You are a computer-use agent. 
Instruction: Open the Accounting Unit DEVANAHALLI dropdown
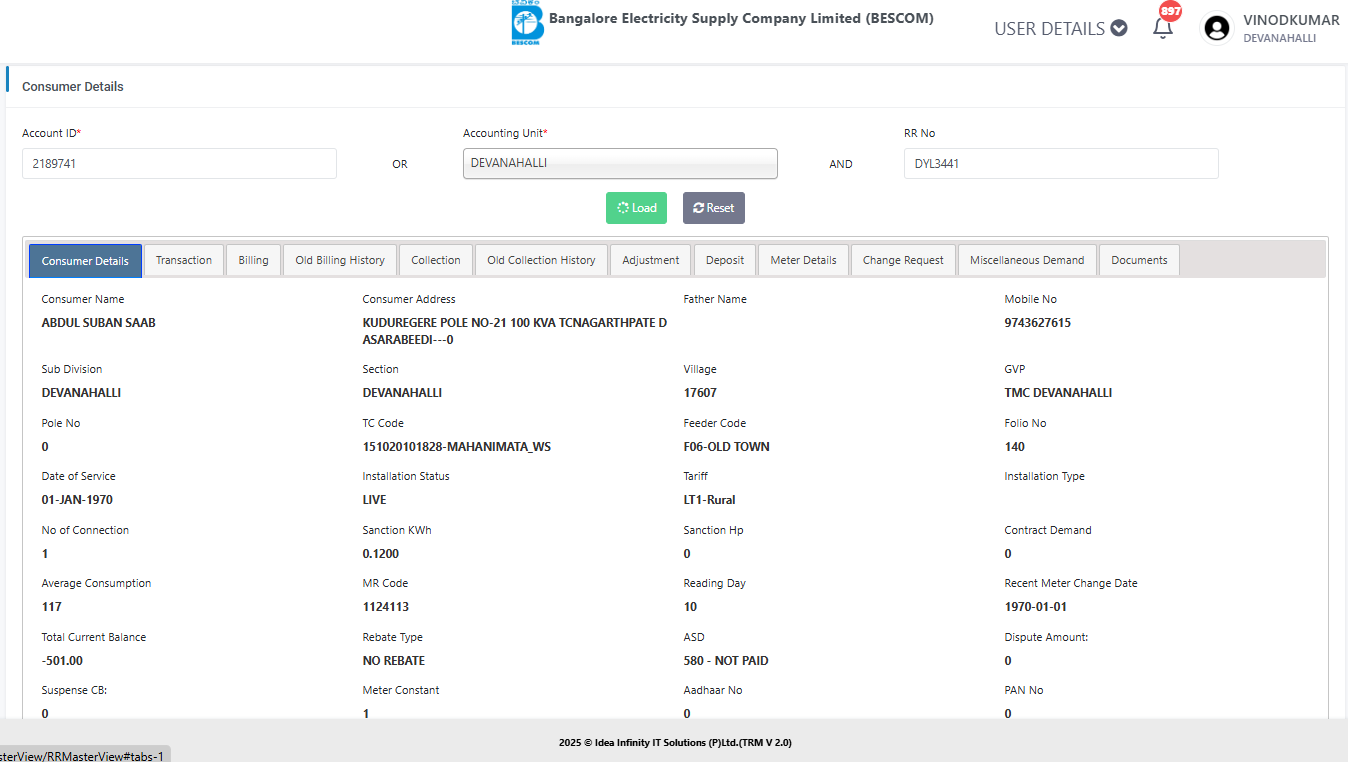[x=620, y=163]
